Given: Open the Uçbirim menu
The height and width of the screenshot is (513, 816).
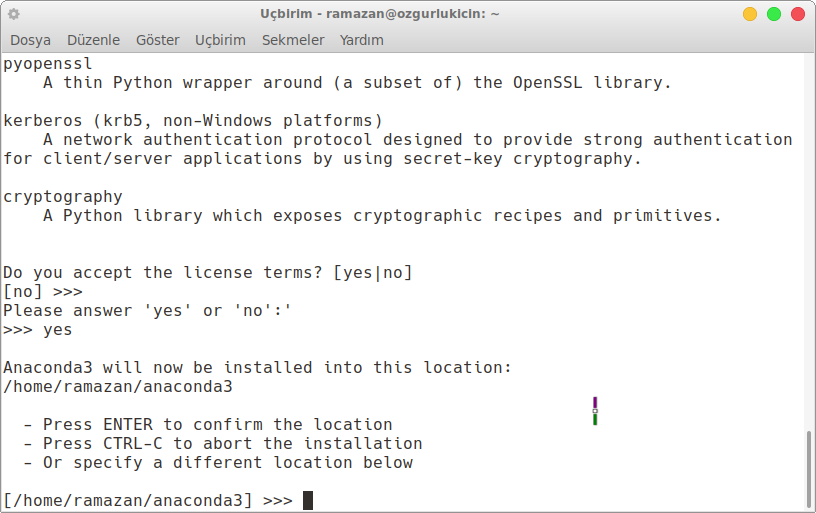Looking at the screenshot, I should pyautogui.click(x=220, y=40).
